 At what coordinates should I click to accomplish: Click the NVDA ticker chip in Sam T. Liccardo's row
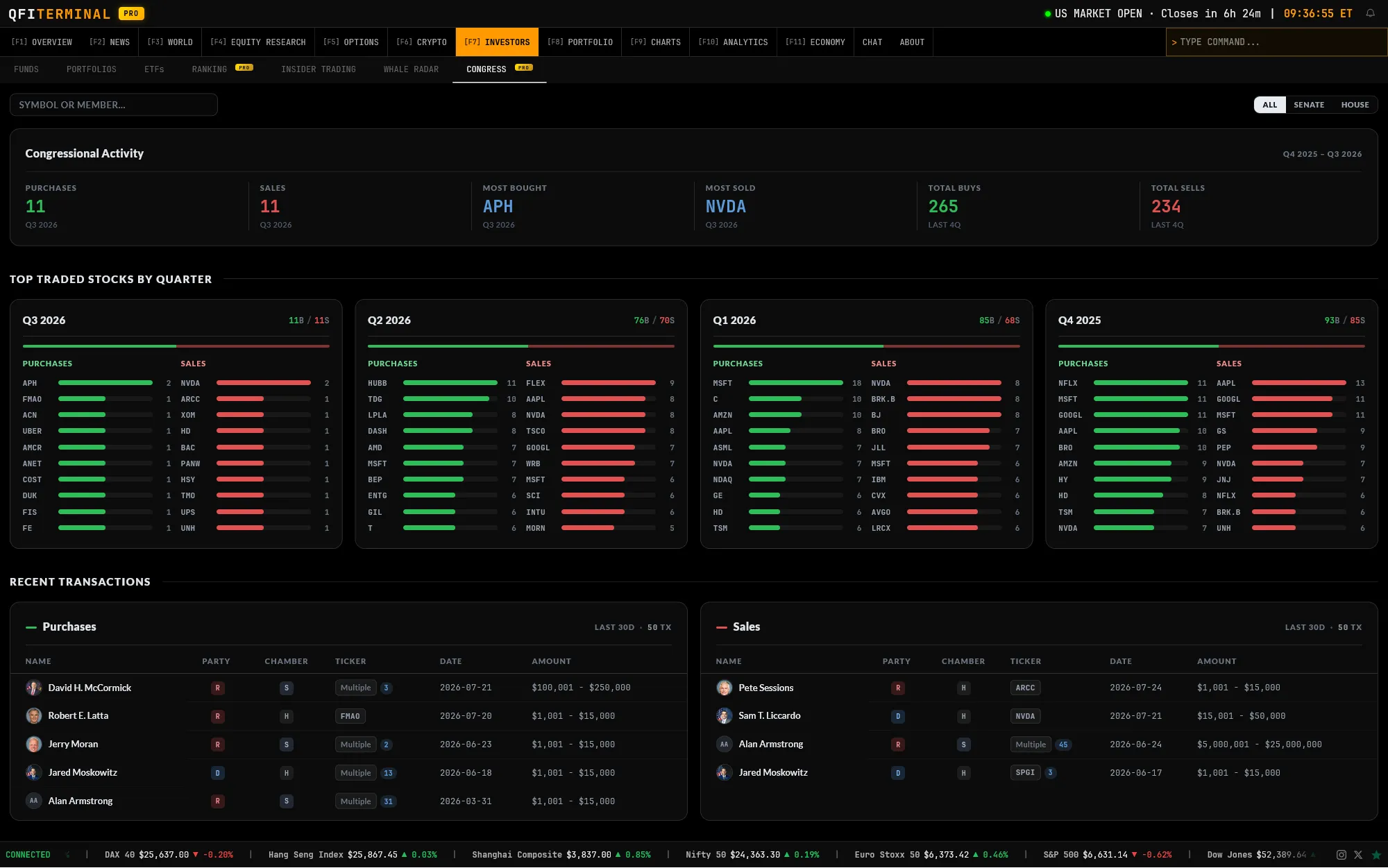[x=1025, y=716]
